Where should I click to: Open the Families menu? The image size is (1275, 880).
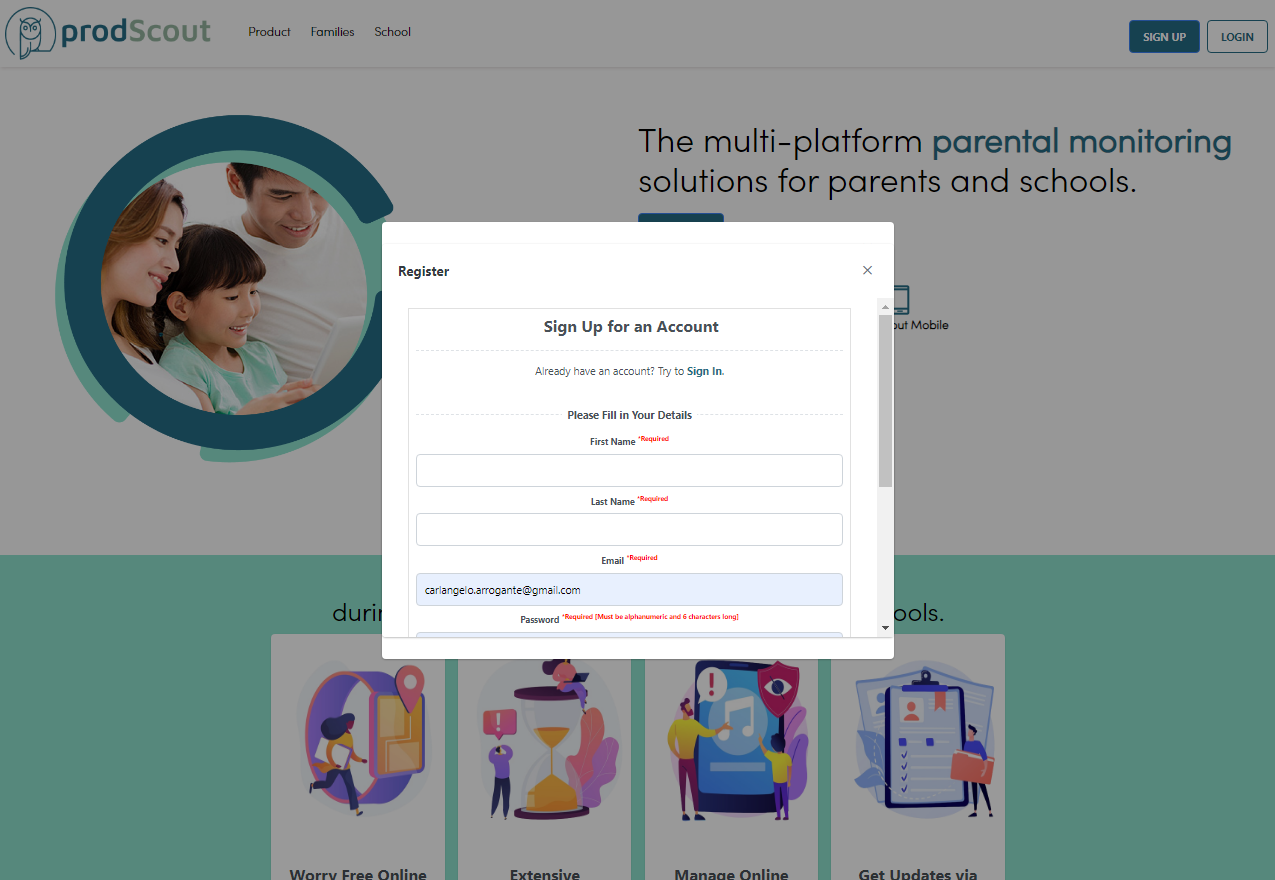click(x=332, y=32)
